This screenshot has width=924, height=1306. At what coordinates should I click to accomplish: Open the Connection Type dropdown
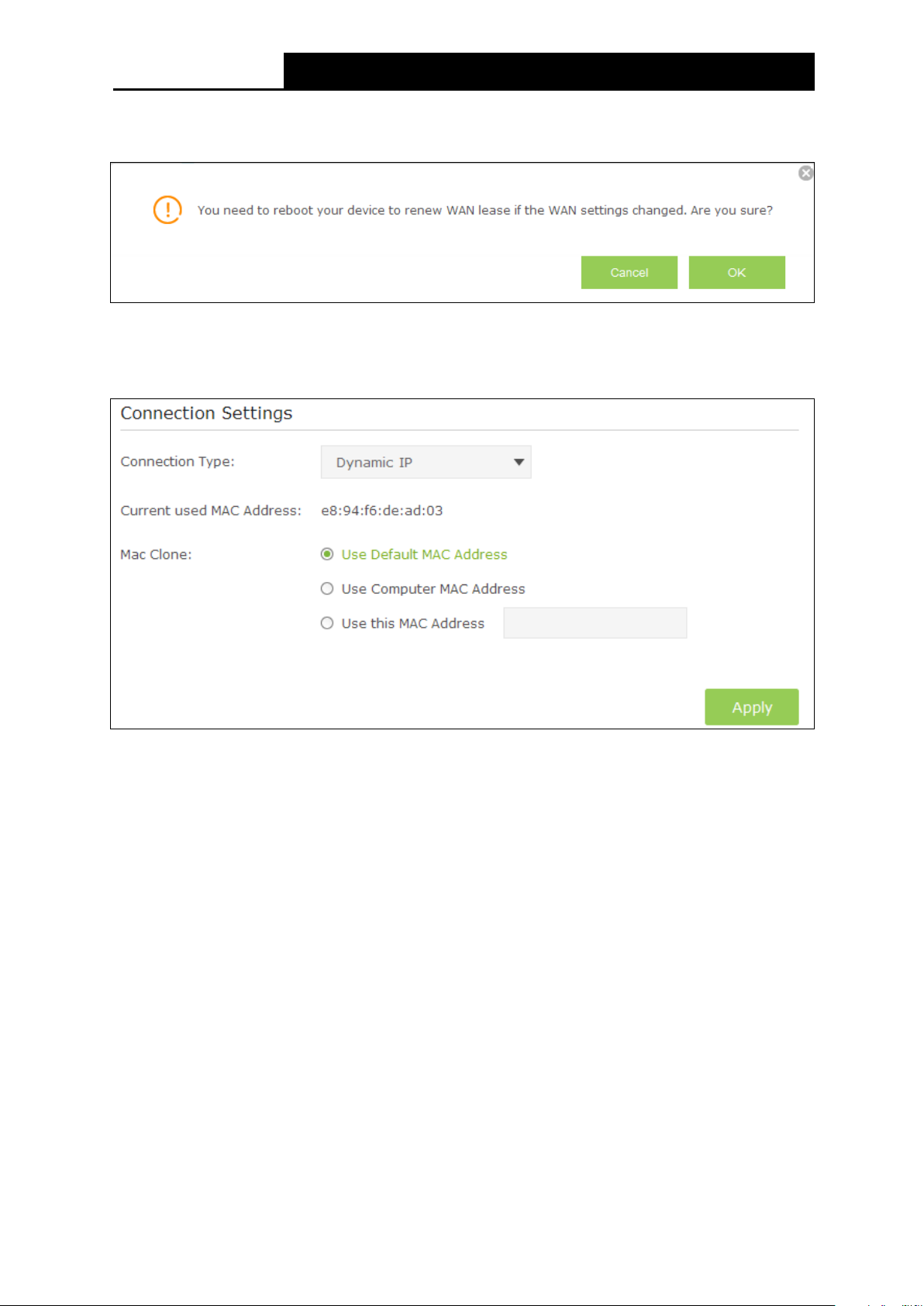point(426,462)
